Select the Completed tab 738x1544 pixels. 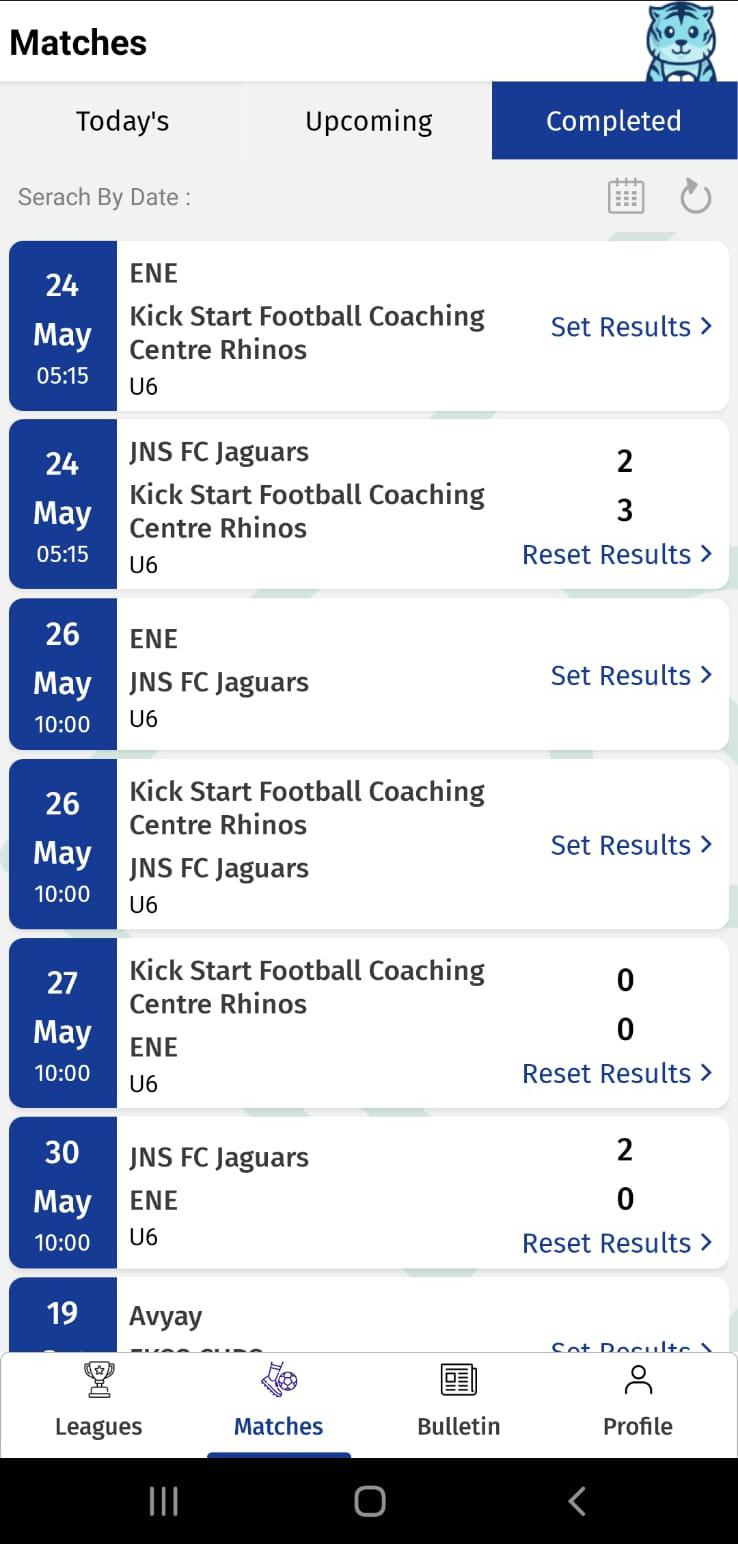pyautogui.click(x=614, y=121)
